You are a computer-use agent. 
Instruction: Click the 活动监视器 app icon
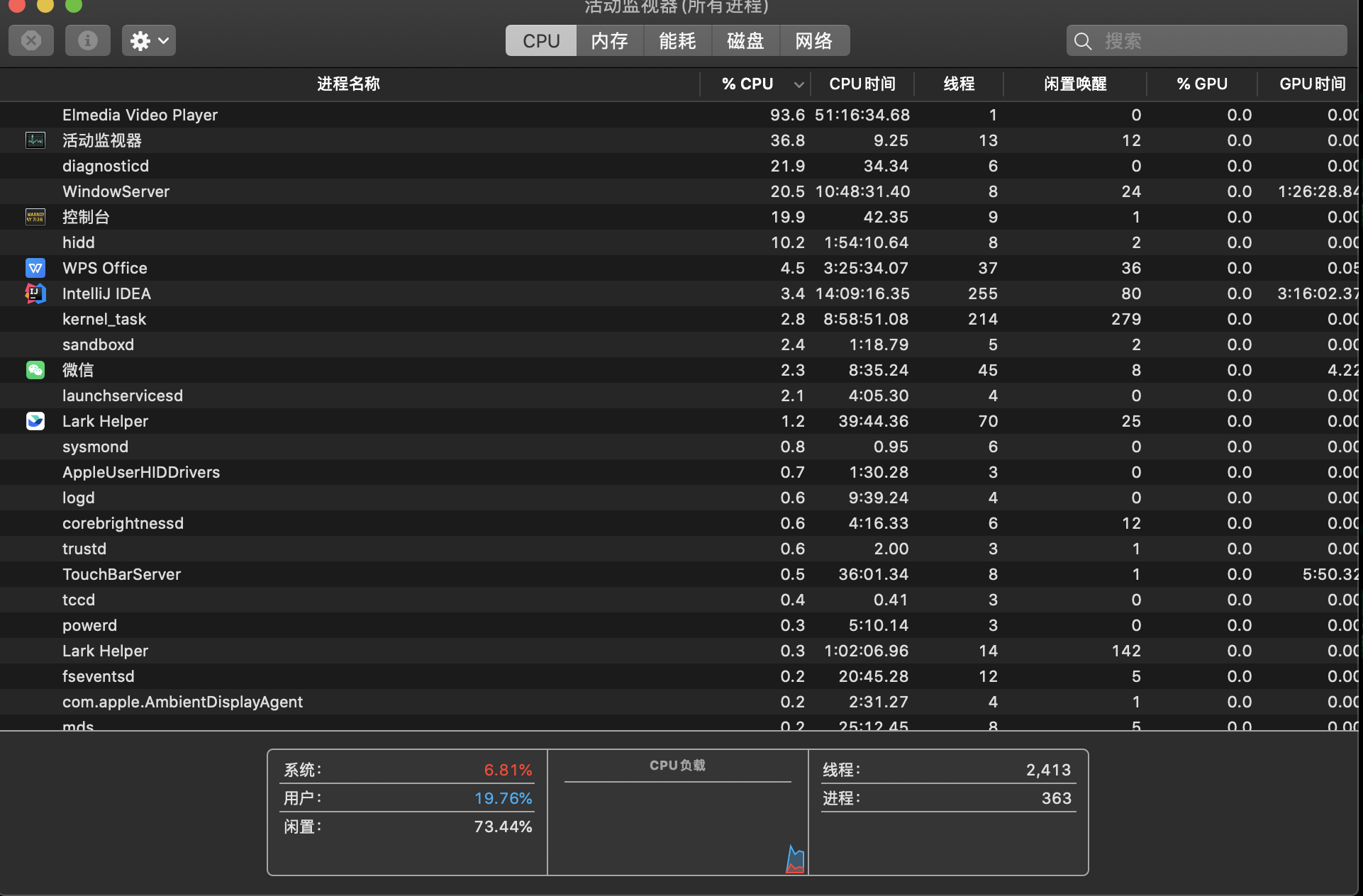pyautogui.click(x=35, y=140)
